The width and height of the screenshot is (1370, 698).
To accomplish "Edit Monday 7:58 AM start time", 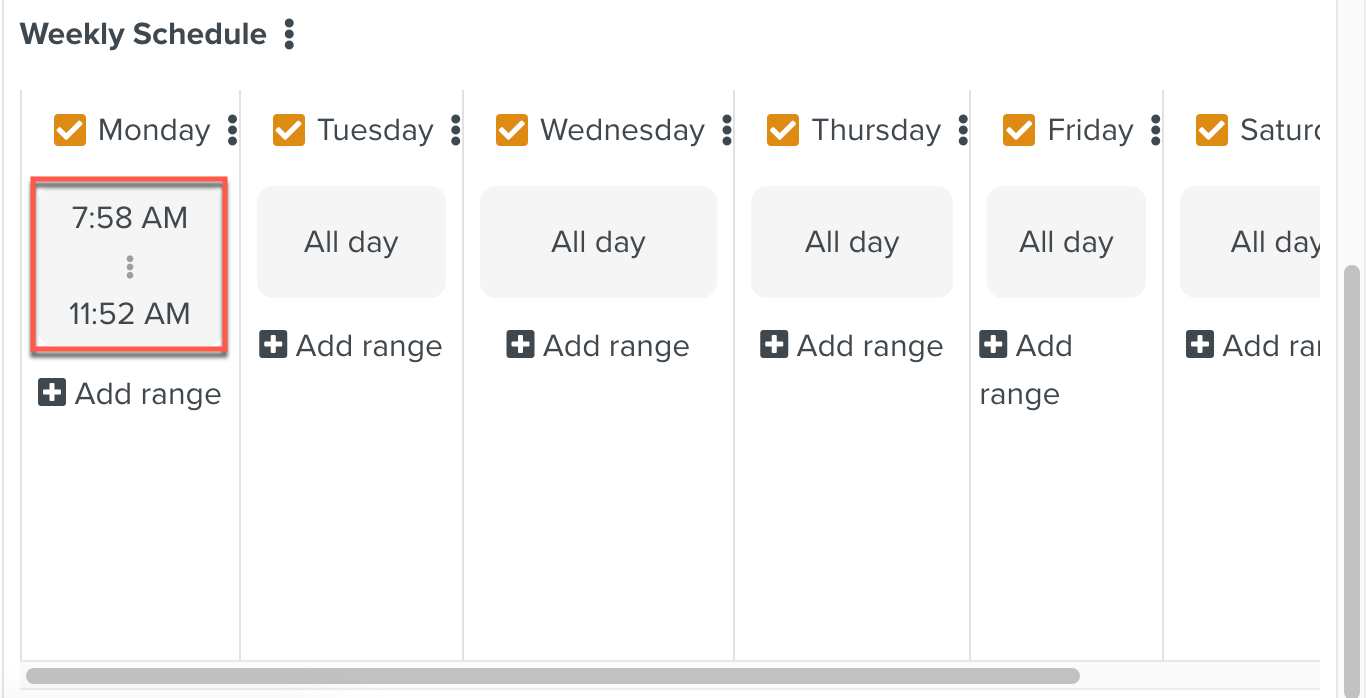I will (x=130, y=218).
